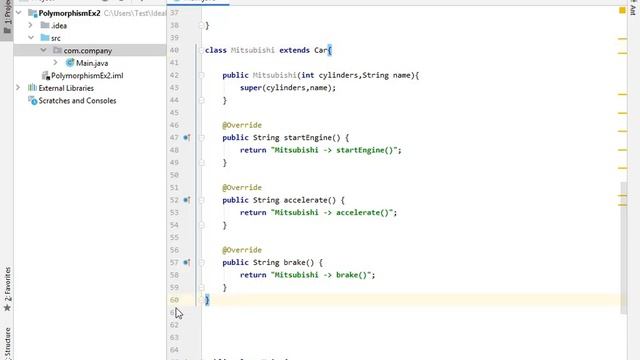
Task: Fold the brake method block
Action: tap(201, 262)
